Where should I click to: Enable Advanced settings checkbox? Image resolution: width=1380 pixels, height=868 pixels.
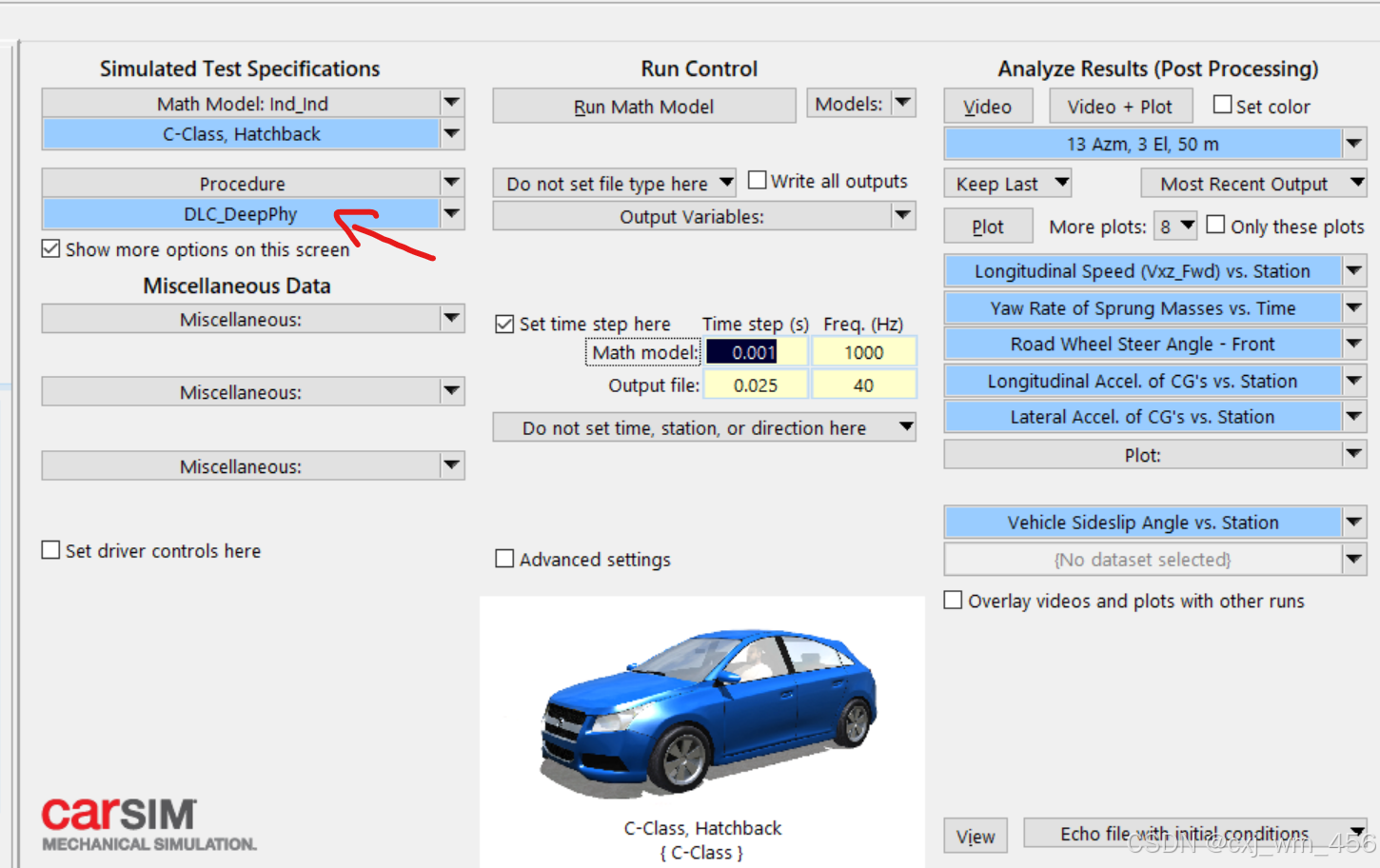click(505, 559)
